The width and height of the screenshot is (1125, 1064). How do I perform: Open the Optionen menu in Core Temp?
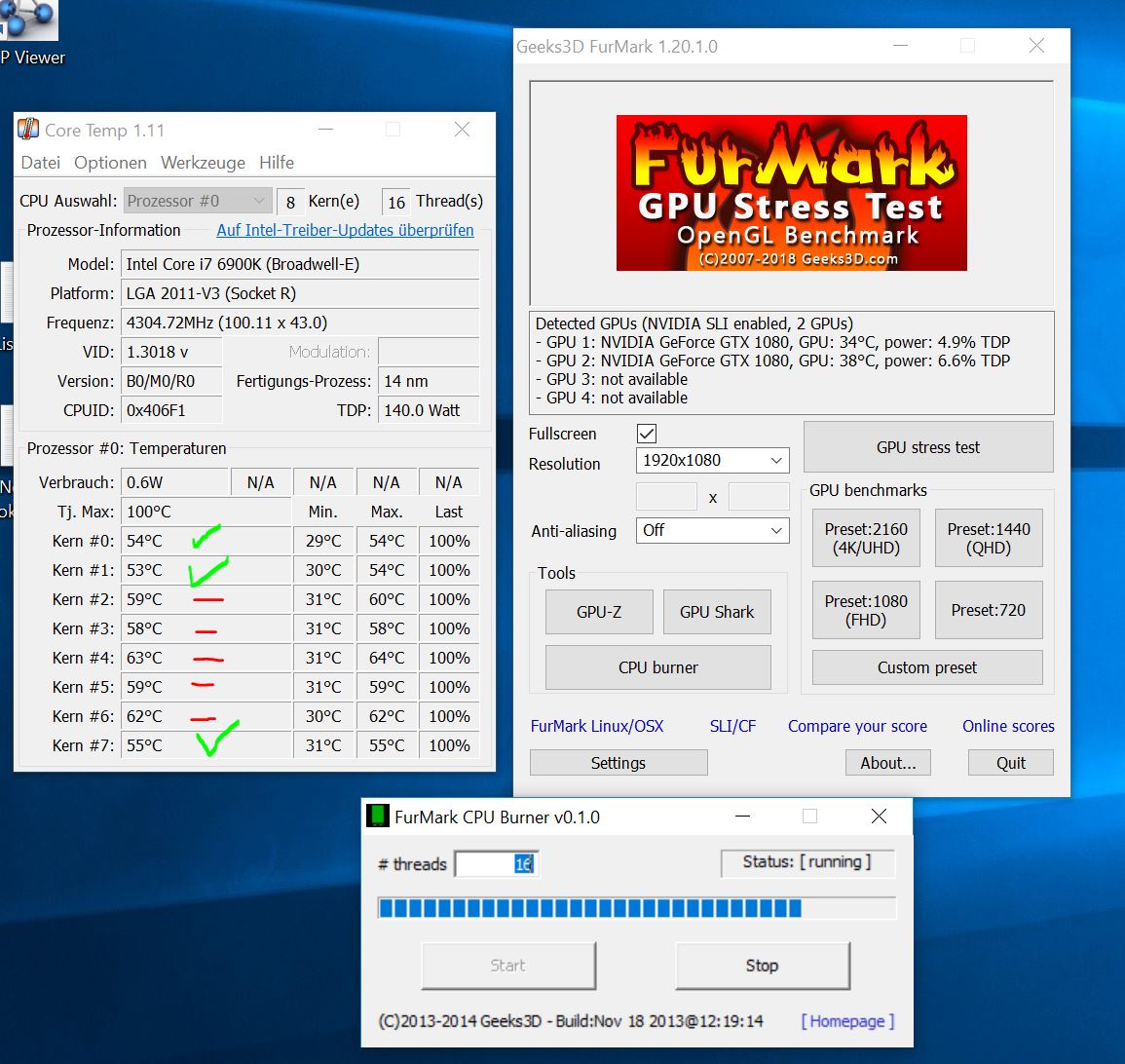pyautogui.click(x=110, y=163)
